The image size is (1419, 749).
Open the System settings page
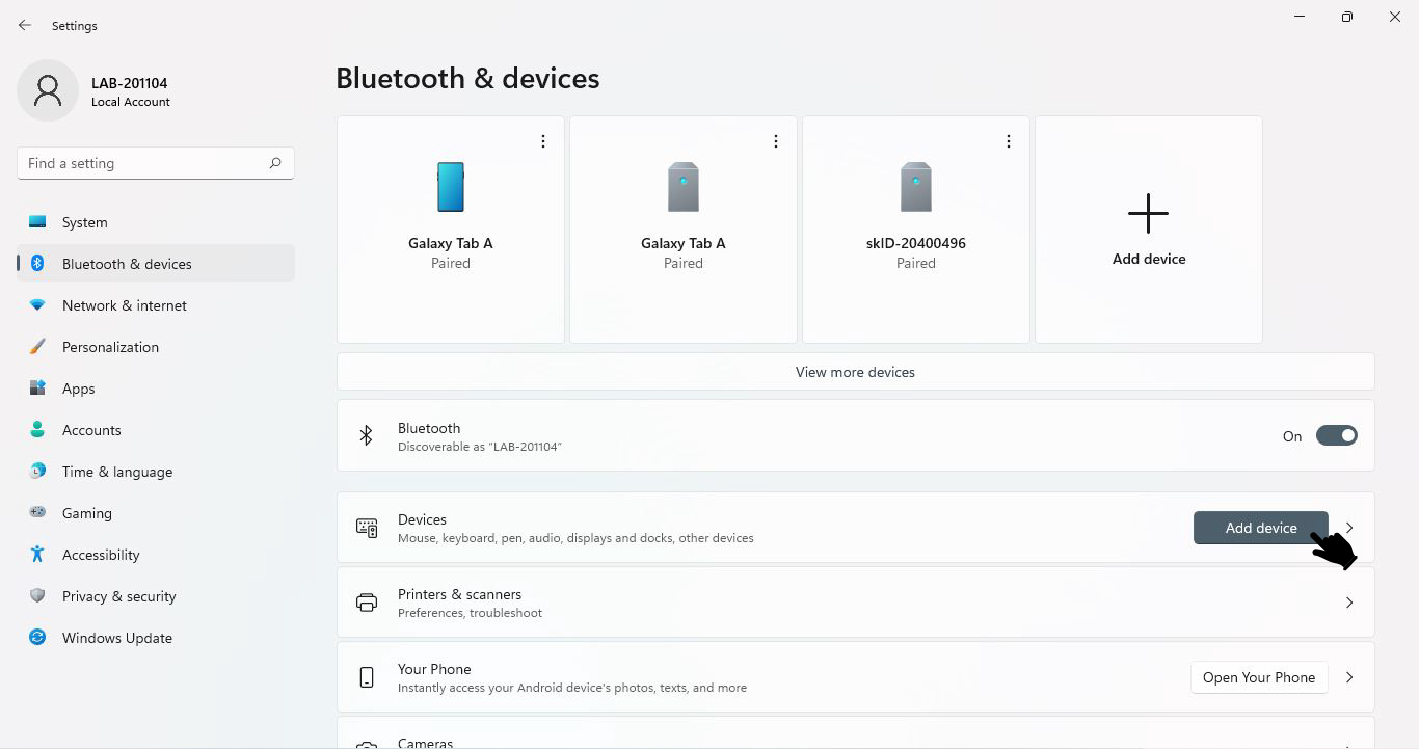(x=85, y=222)
